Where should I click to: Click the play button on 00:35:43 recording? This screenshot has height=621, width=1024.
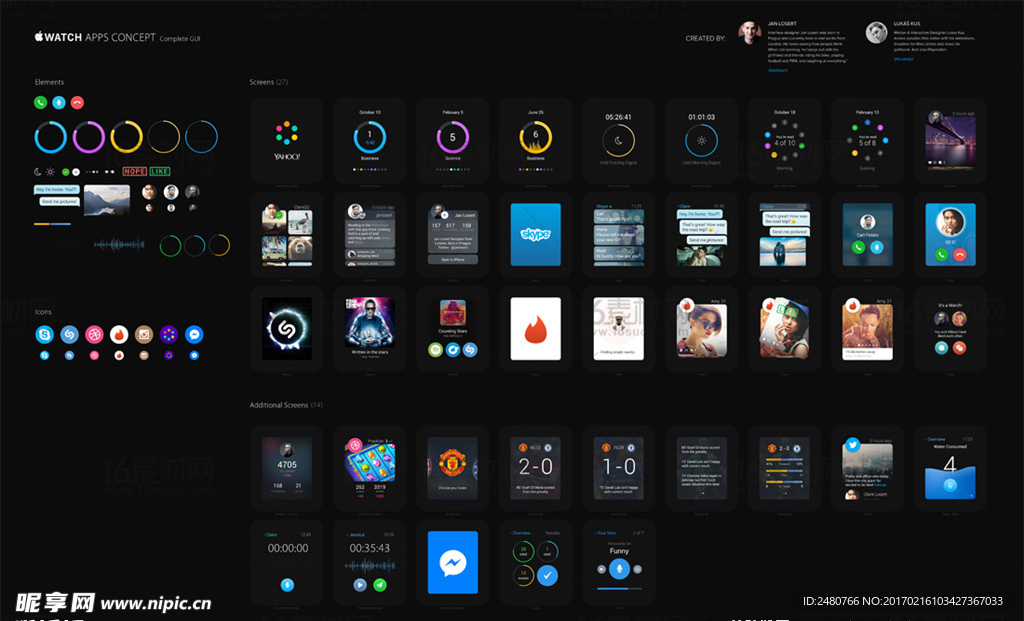tap(360, 584)
